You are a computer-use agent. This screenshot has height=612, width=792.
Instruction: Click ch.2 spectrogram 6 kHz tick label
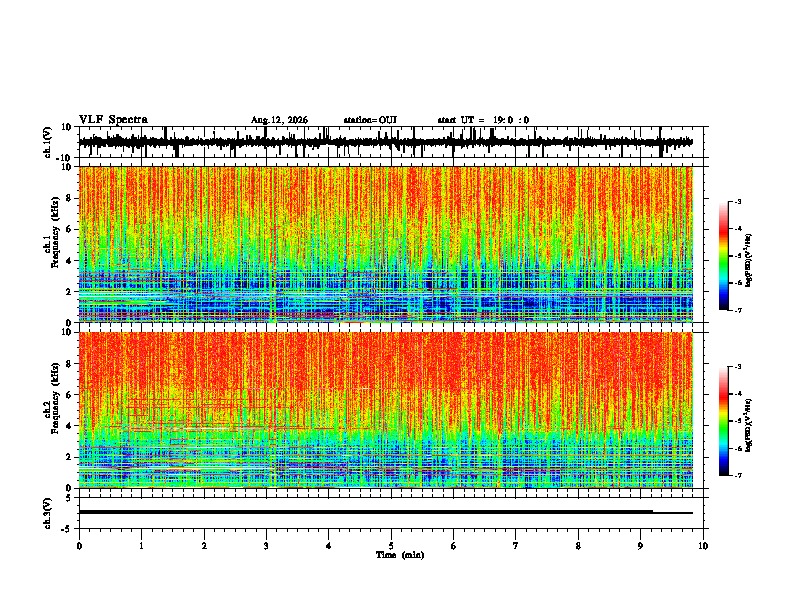pos(70,395)
